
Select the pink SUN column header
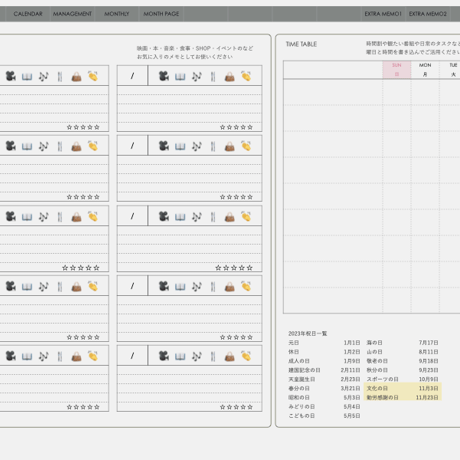tap(397, 70)
